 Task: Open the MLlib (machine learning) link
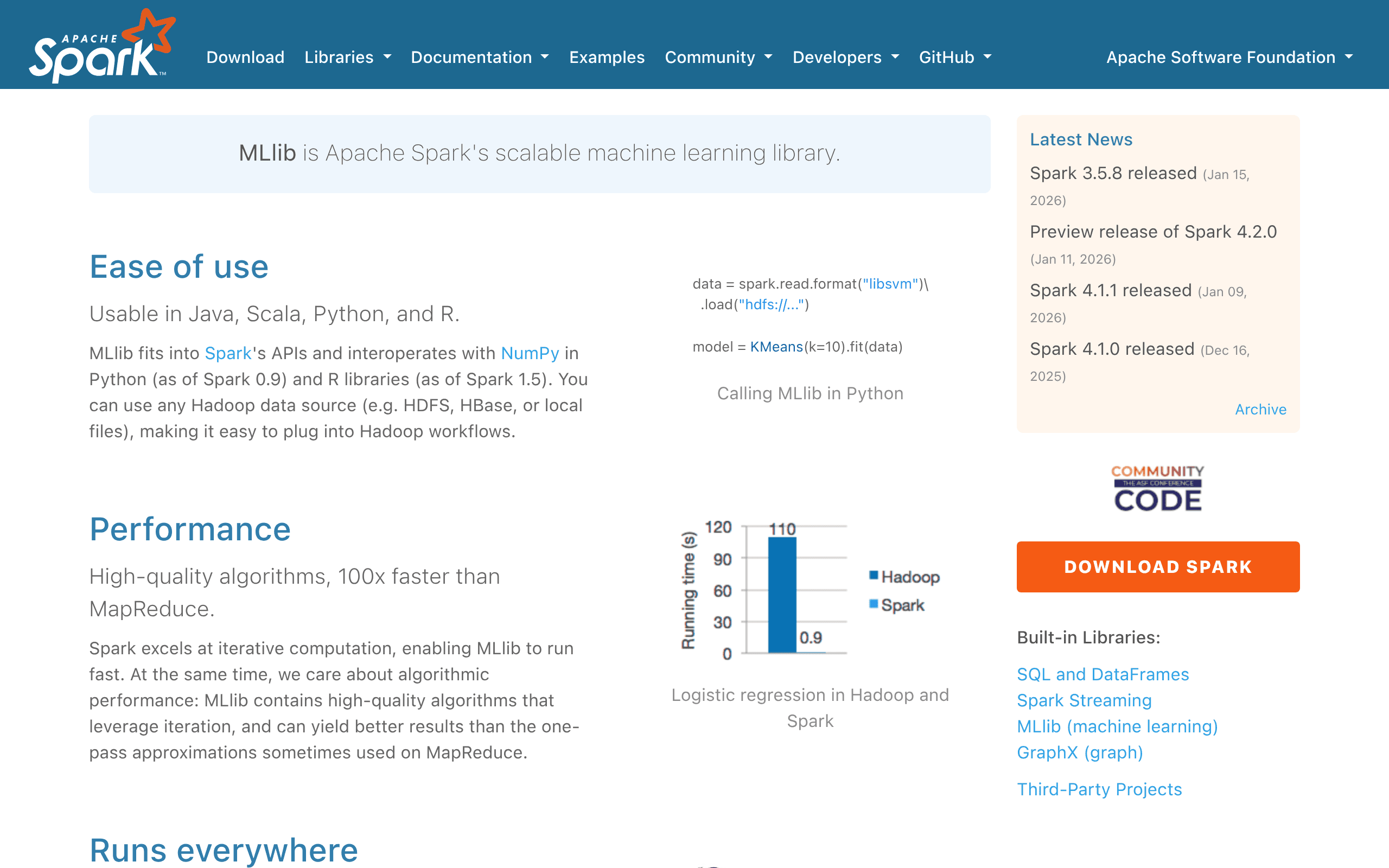tap(1117, 726)
